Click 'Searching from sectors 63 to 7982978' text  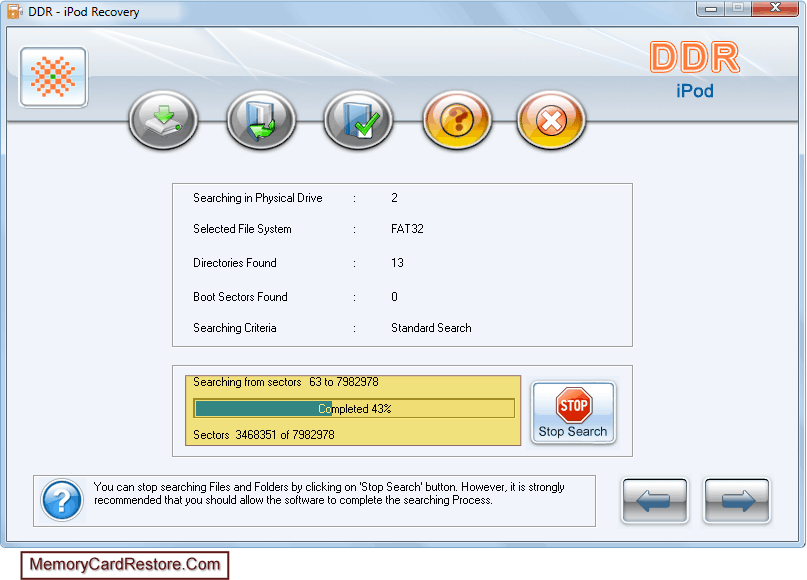pyautogui.click(x=286, y=382)
